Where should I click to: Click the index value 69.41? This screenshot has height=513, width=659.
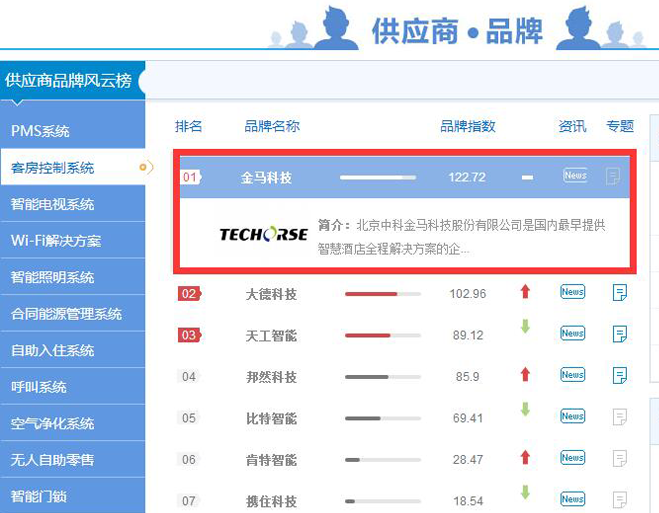pyautogui.click(x=468, y=418)
